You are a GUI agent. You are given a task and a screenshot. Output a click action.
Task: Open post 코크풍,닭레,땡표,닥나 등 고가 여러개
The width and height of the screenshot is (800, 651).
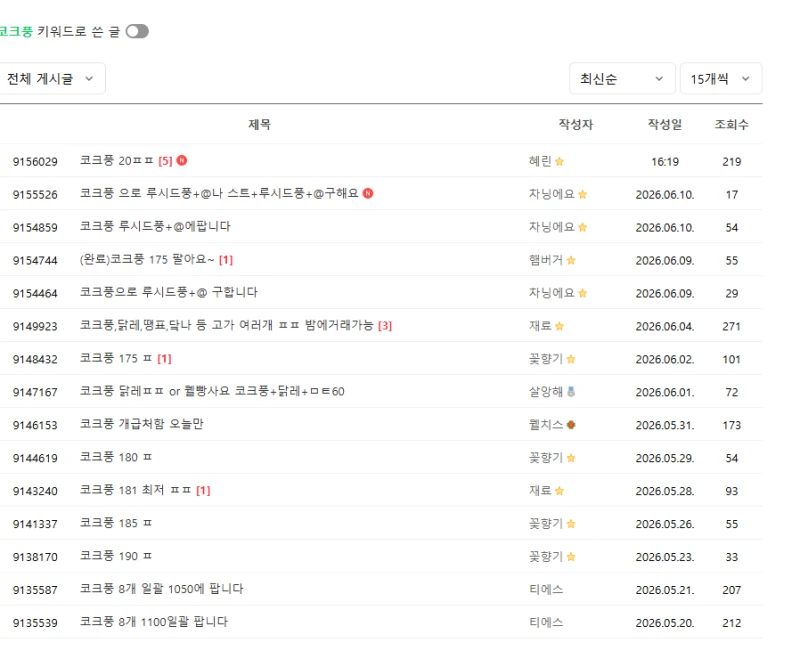(x=227, y=326)
